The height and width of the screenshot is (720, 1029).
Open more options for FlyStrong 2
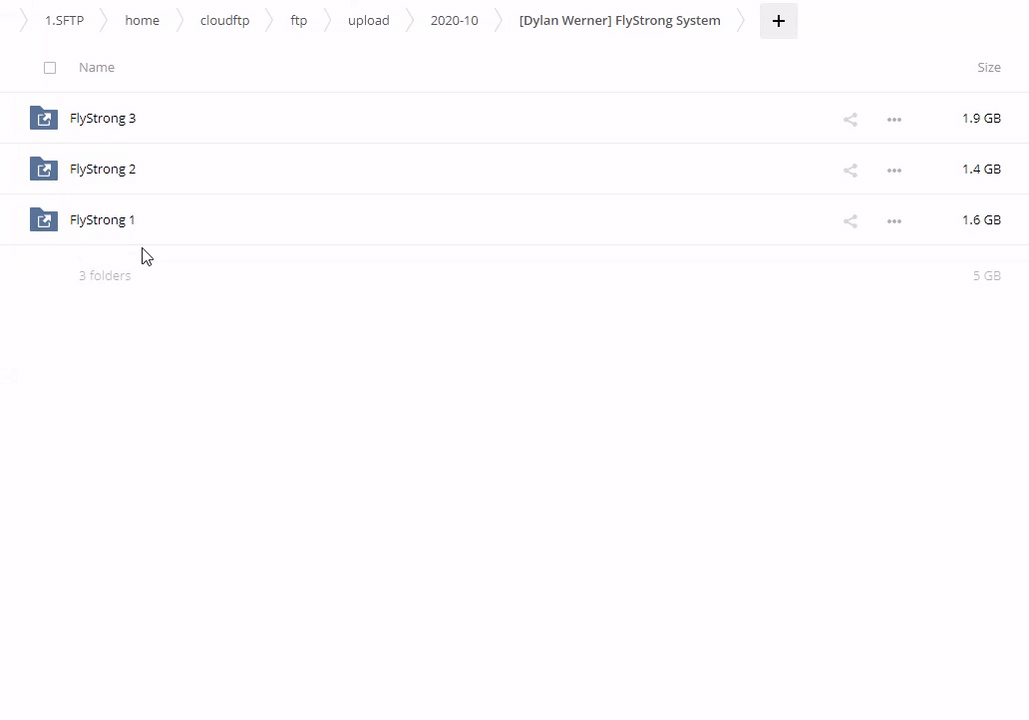point(894,170)
